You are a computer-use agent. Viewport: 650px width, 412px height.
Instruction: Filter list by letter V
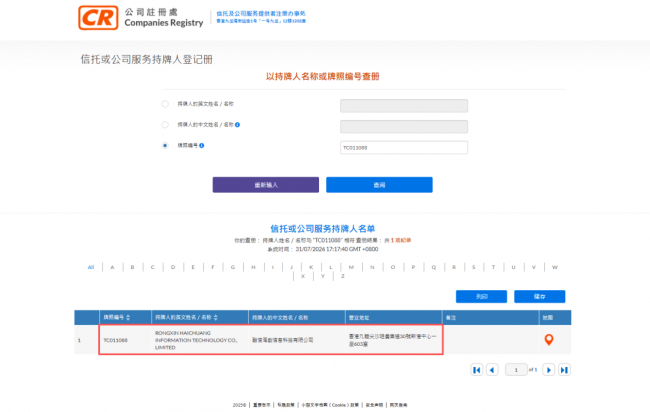click(x=534, y=267)
